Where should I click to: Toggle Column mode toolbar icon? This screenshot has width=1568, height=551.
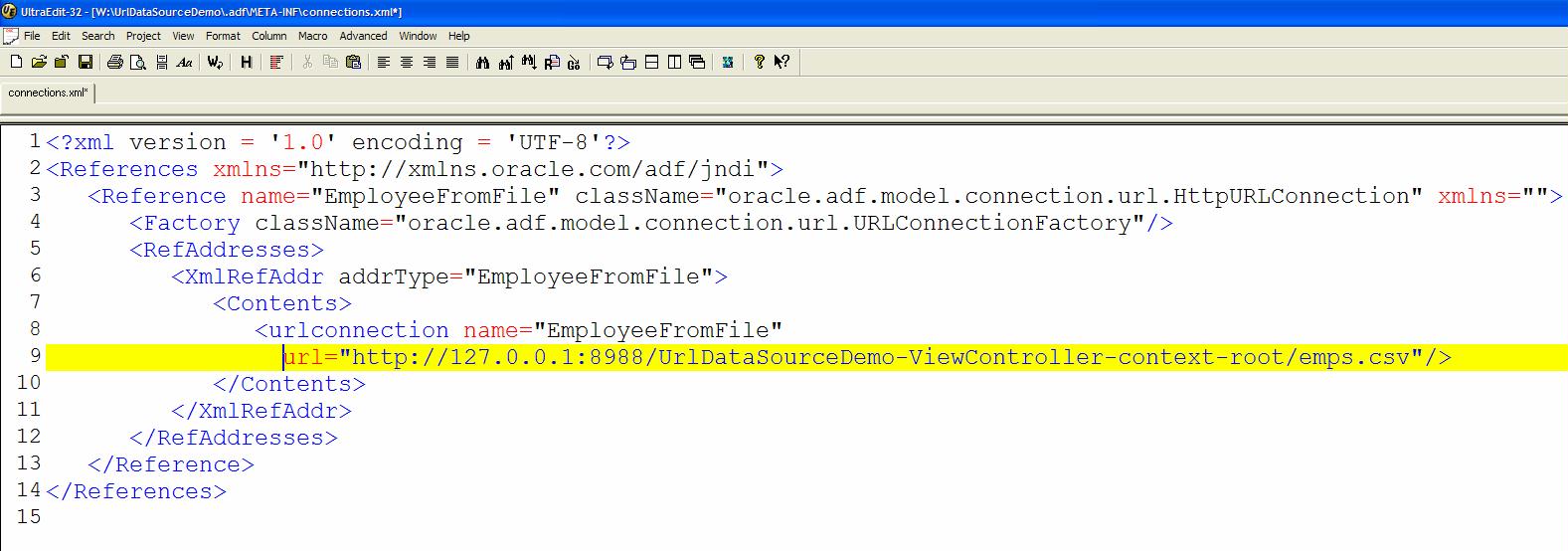[276, 62]
